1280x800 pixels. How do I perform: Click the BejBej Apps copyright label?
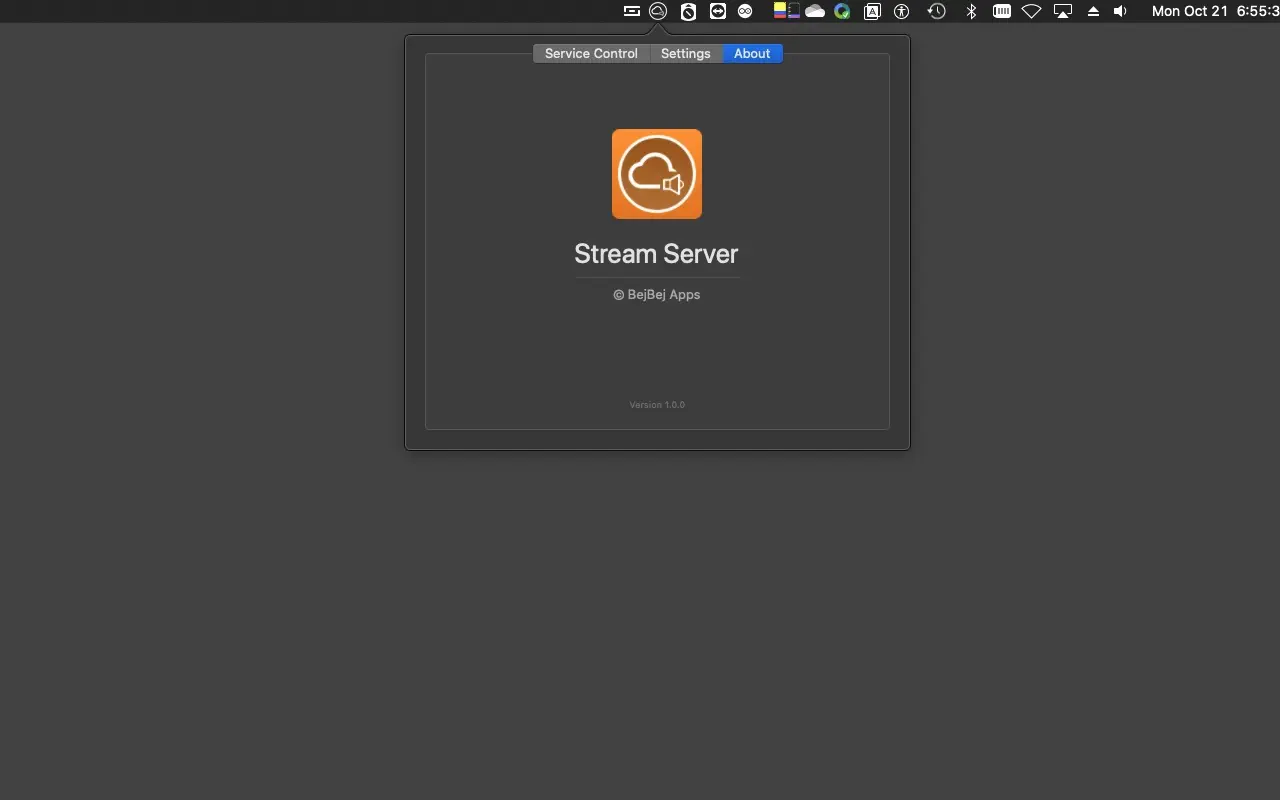click(x=656, y=294)
